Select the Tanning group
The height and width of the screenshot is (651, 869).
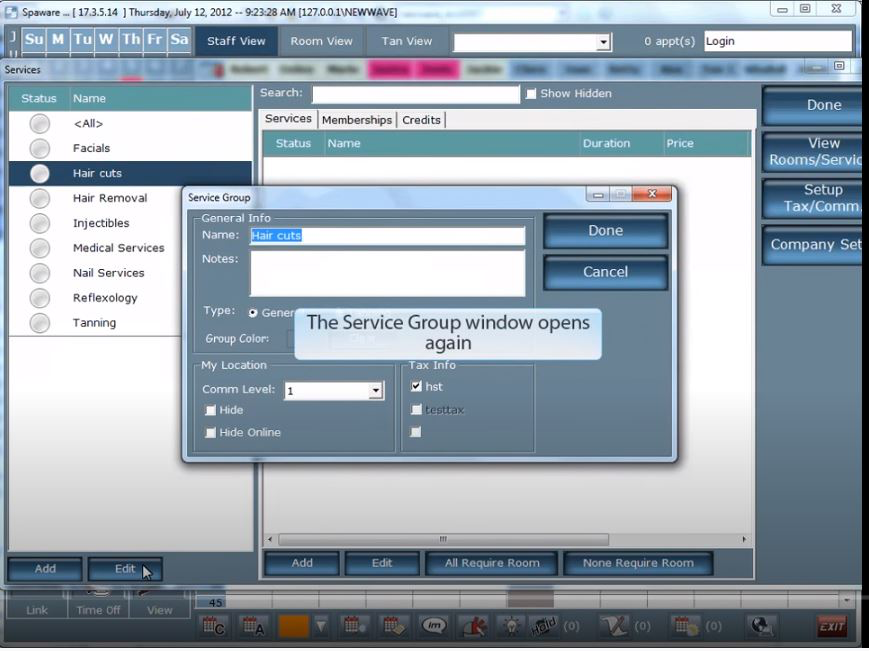click(x=94, y=323)
